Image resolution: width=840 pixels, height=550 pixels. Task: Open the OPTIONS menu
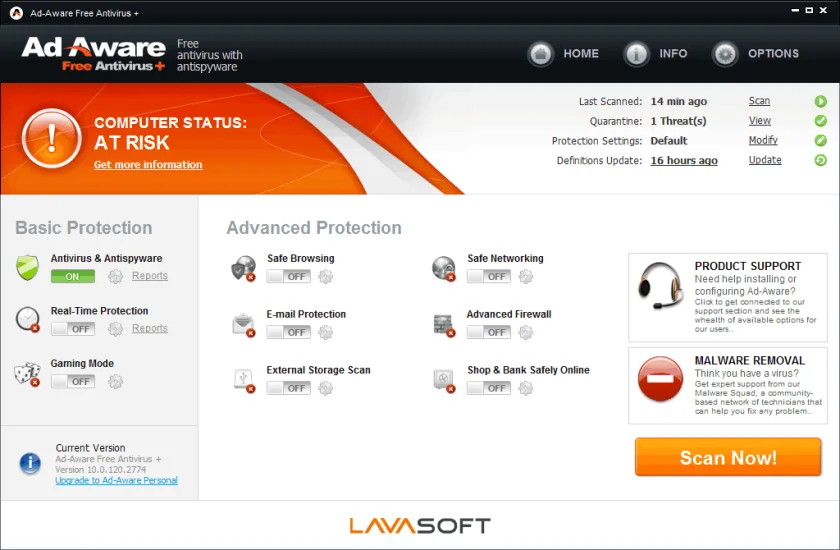[x=755, y=54]
